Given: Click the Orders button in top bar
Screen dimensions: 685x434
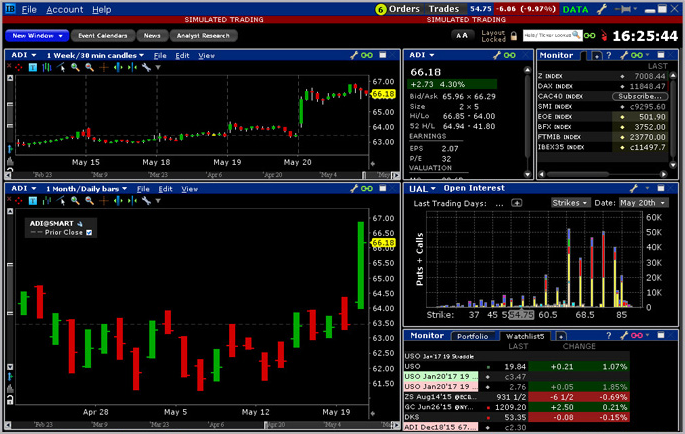Looking at the screenshot, I should (404, 9).
